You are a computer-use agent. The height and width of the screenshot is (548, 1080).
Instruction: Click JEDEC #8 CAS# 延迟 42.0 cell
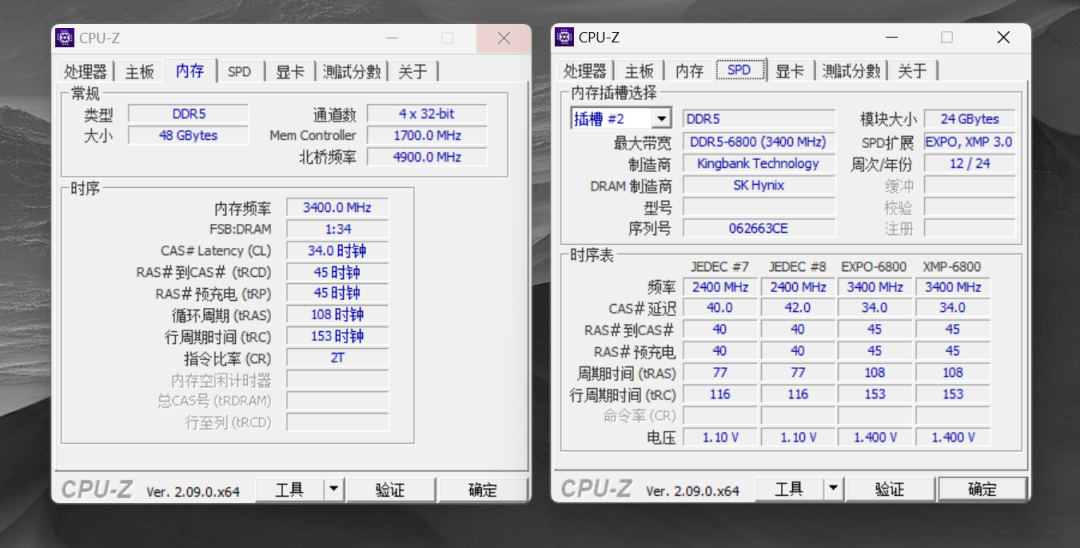click(x=797, y=308)
